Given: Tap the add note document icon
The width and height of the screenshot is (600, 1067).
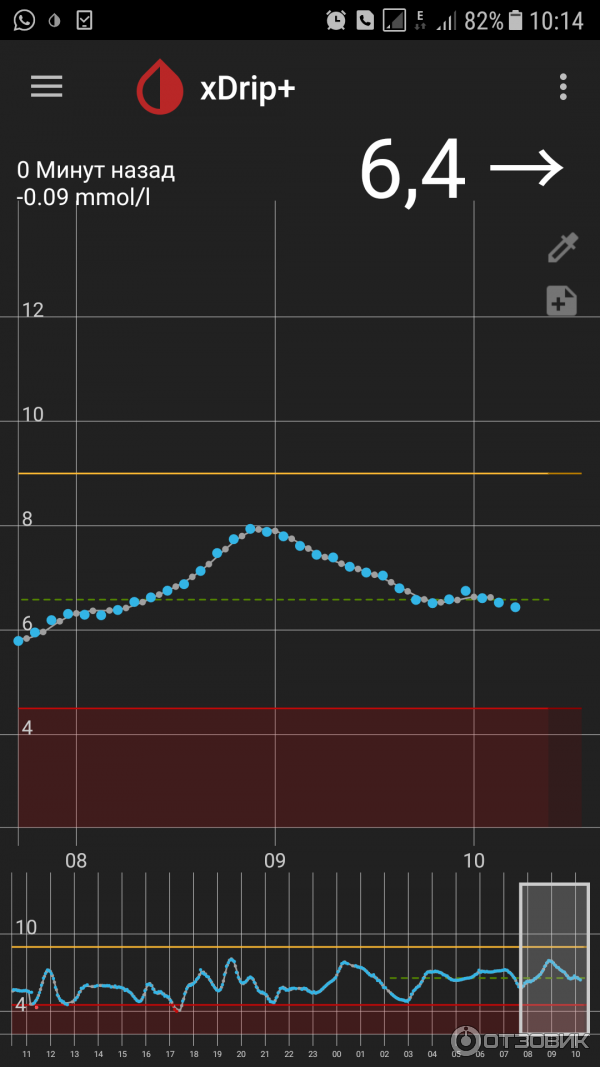Looking at the screenshot, I should click(562, 301).
